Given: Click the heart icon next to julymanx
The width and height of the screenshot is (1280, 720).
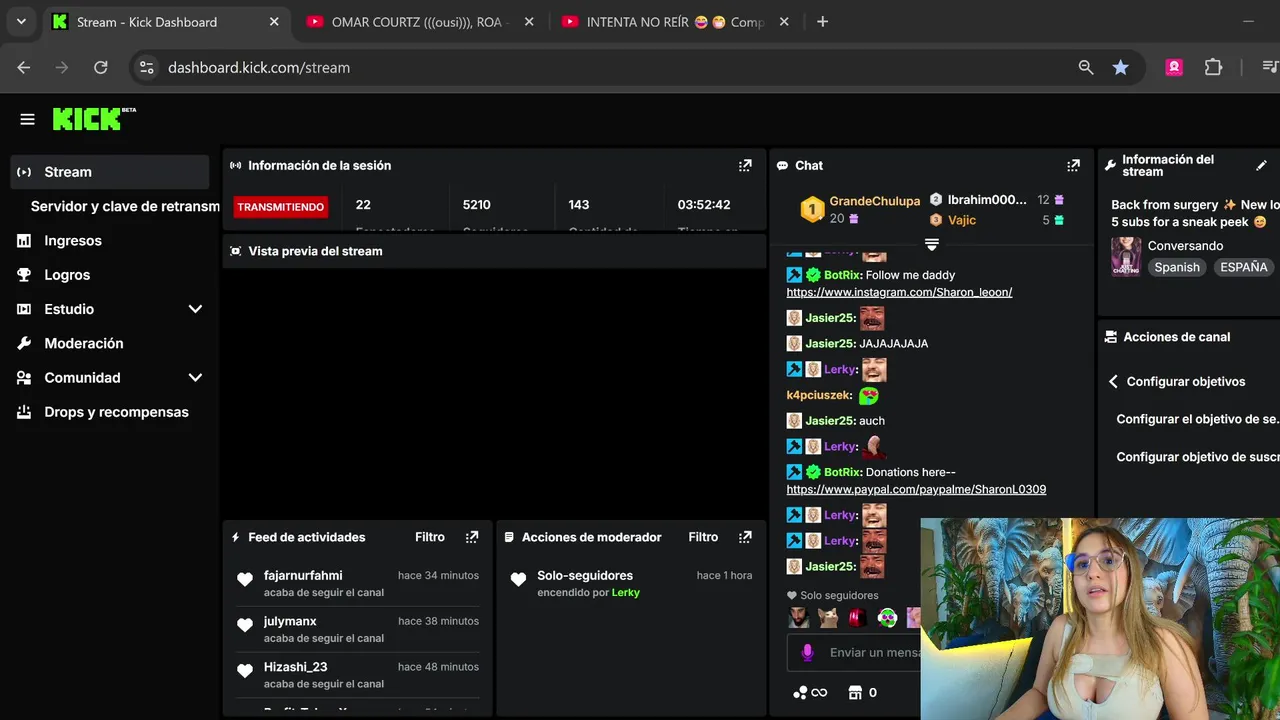Looking at the screenshot, I should [245, 626].
